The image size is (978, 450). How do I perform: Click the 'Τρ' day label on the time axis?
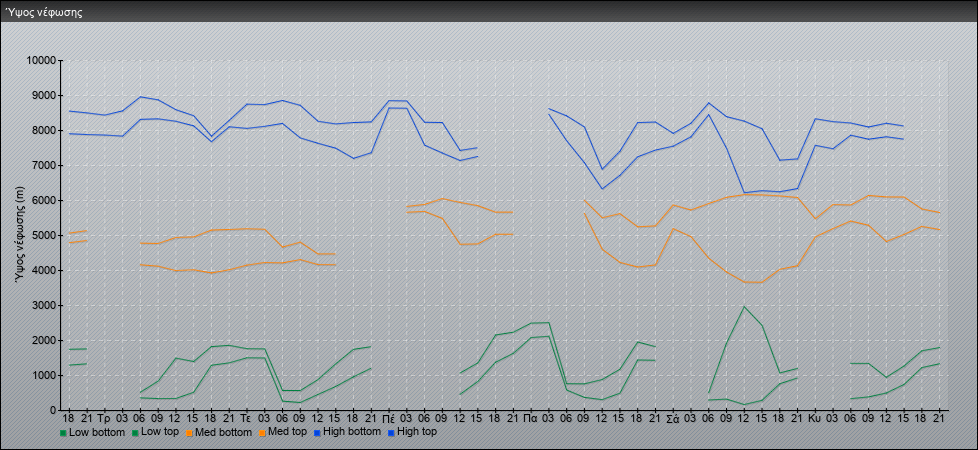(x=104, y=418)
